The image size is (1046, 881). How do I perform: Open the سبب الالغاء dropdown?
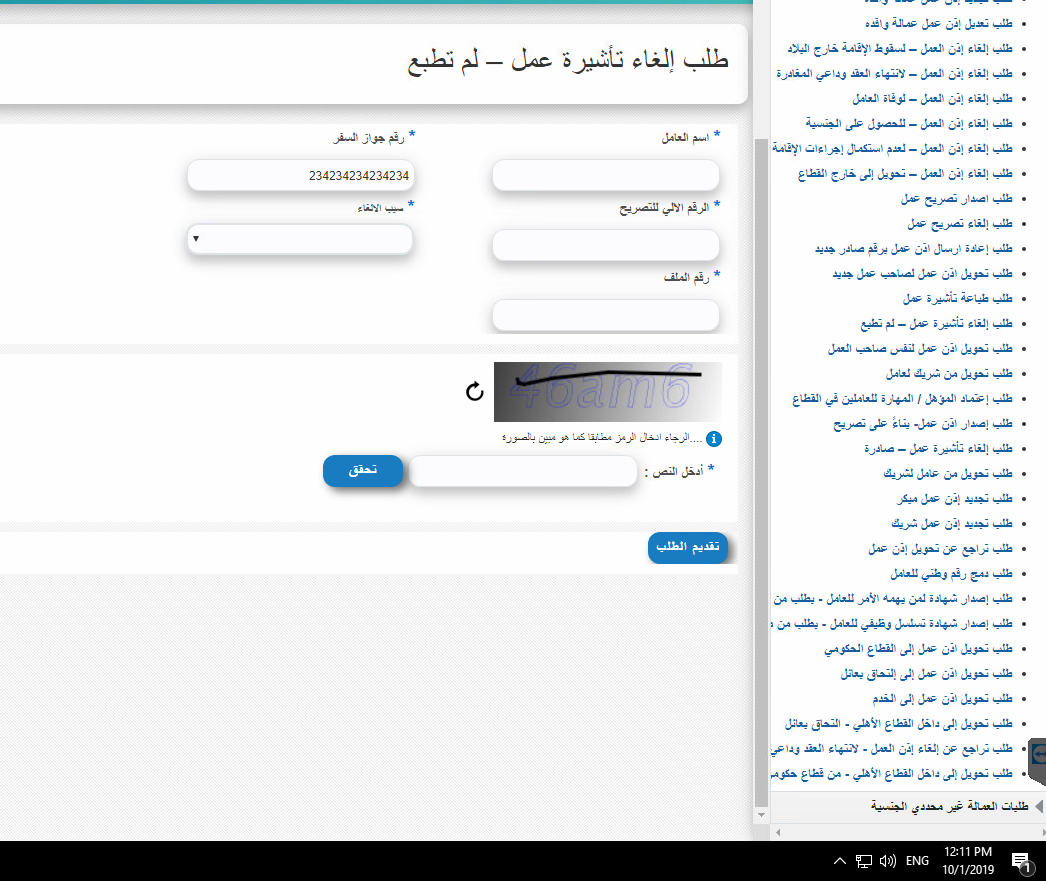(300, 239)
